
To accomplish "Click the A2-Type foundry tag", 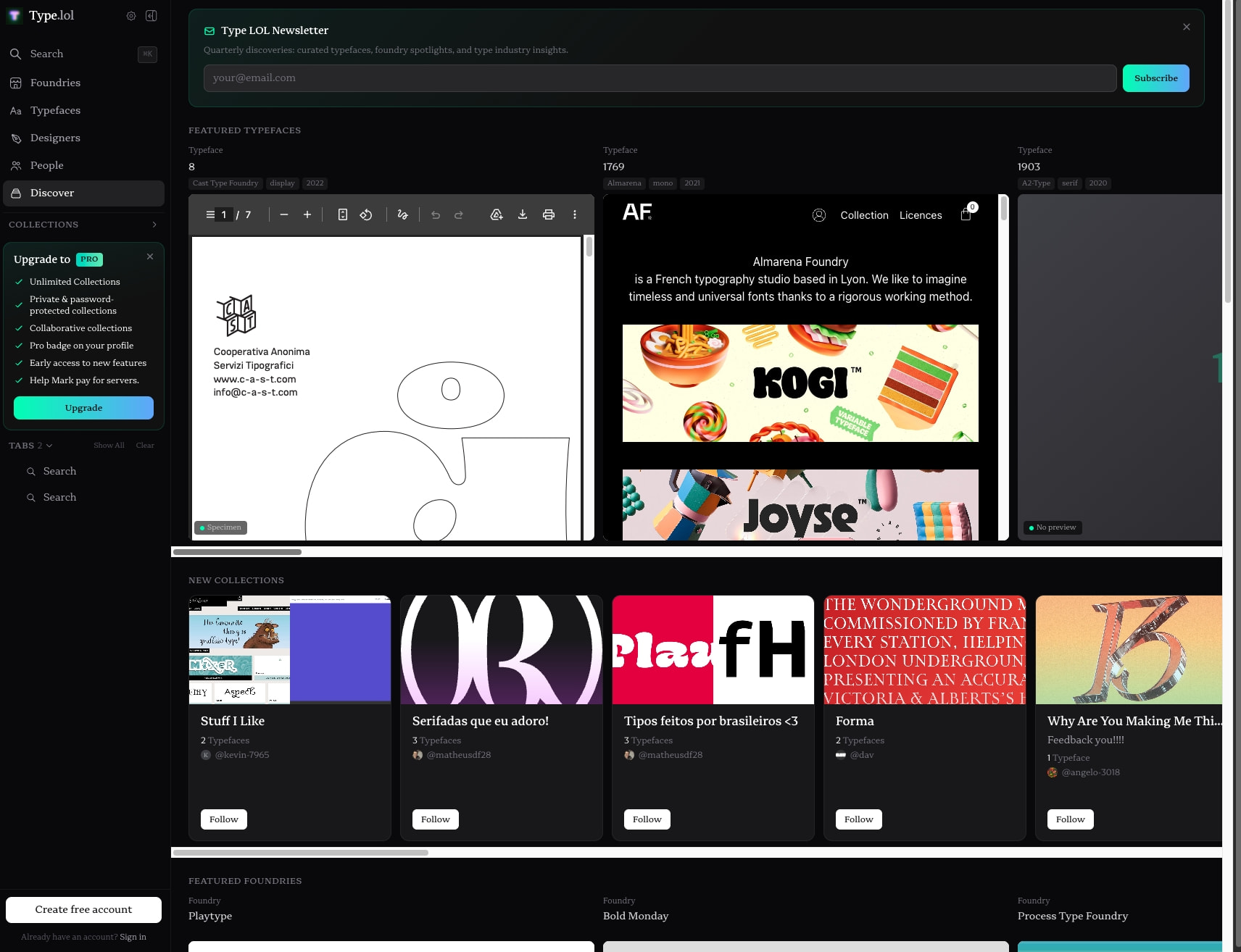I will pos(1036,183).
